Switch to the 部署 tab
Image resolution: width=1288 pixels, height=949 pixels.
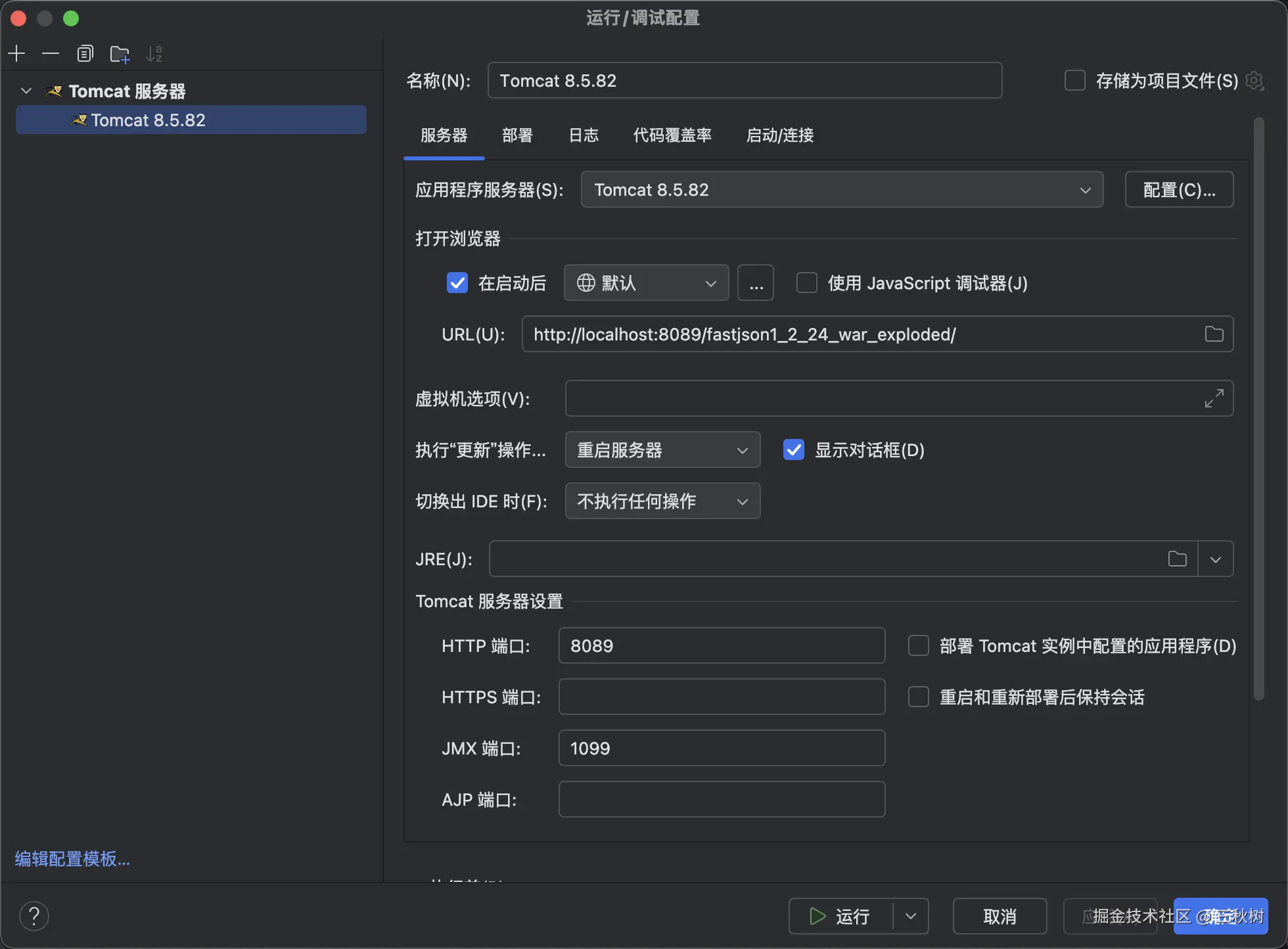coord(517,135)
